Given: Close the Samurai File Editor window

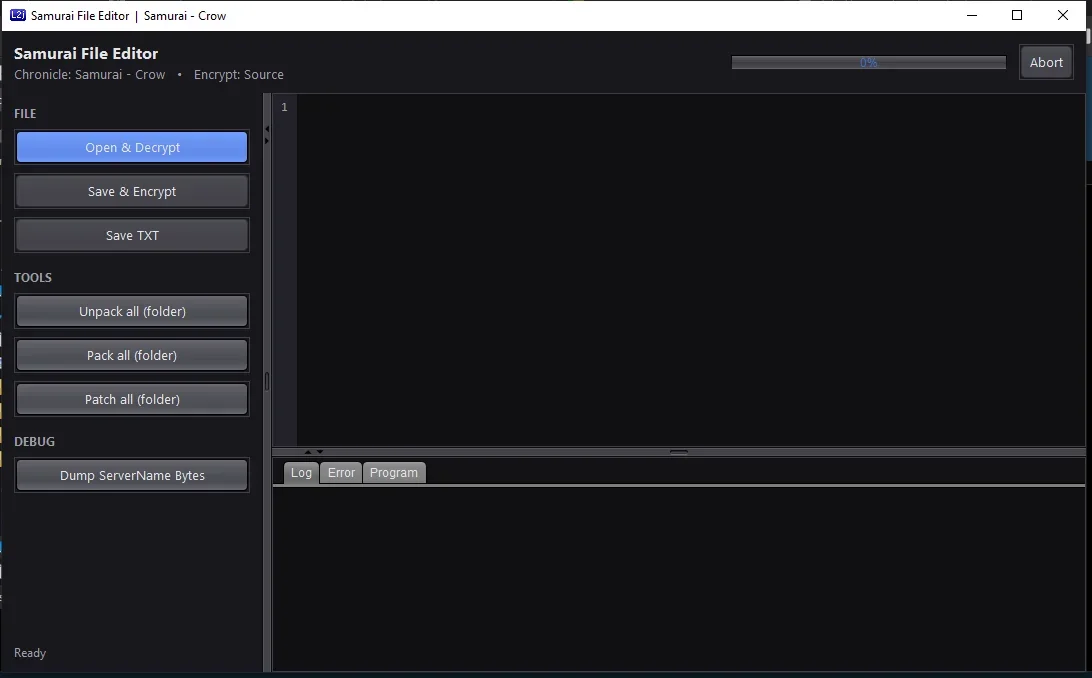Looking at the screenshot, I should 1063,15.
